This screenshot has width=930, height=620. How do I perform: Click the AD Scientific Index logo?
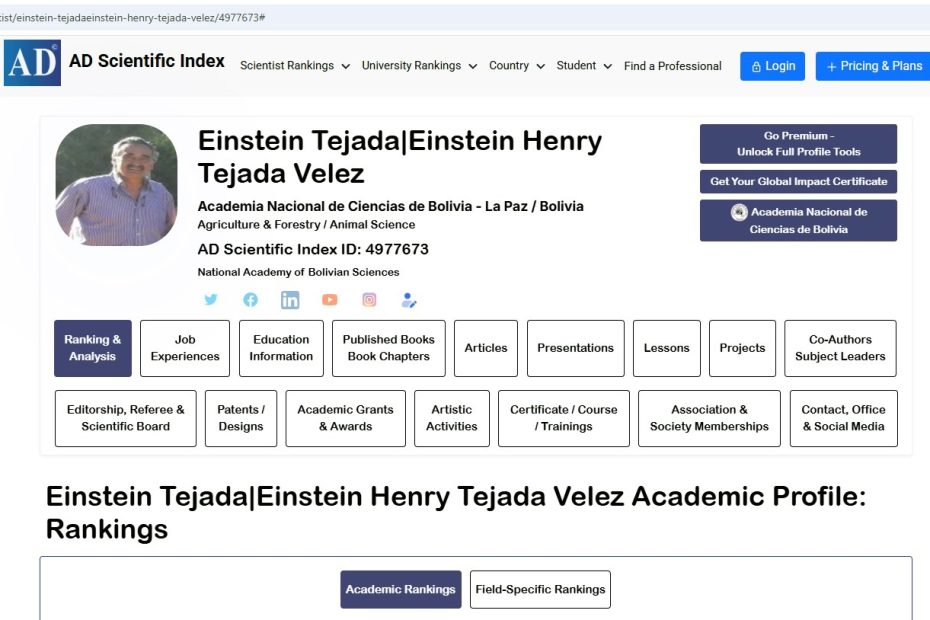point(32,62)
